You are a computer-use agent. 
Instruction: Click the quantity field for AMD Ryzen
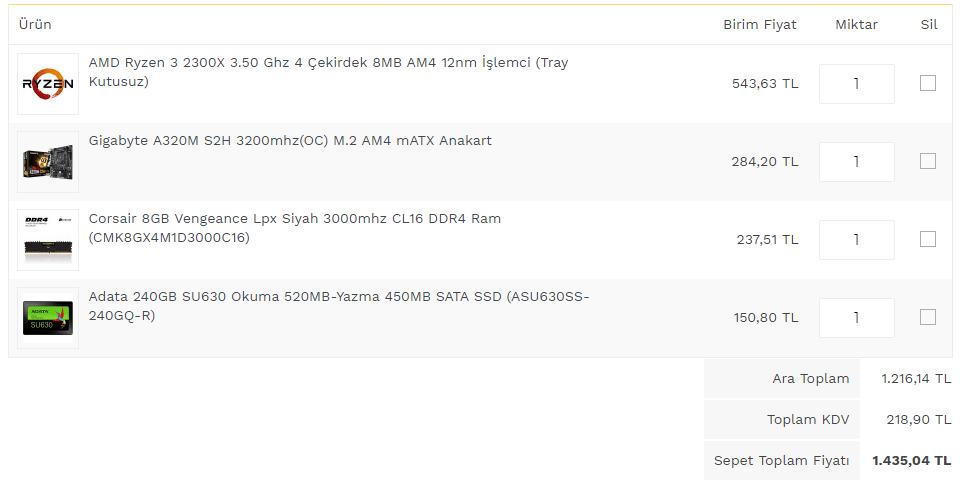(856, 84)
